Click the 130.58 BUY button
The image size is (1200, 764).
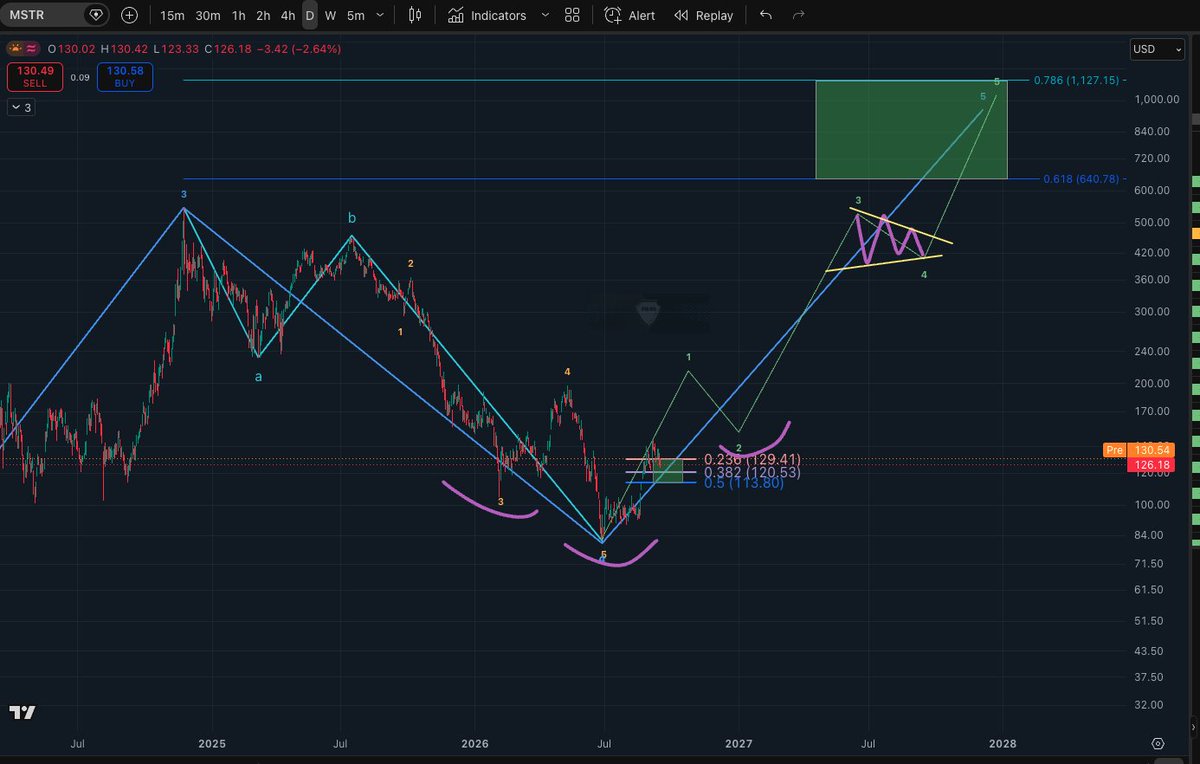[124, 76]
